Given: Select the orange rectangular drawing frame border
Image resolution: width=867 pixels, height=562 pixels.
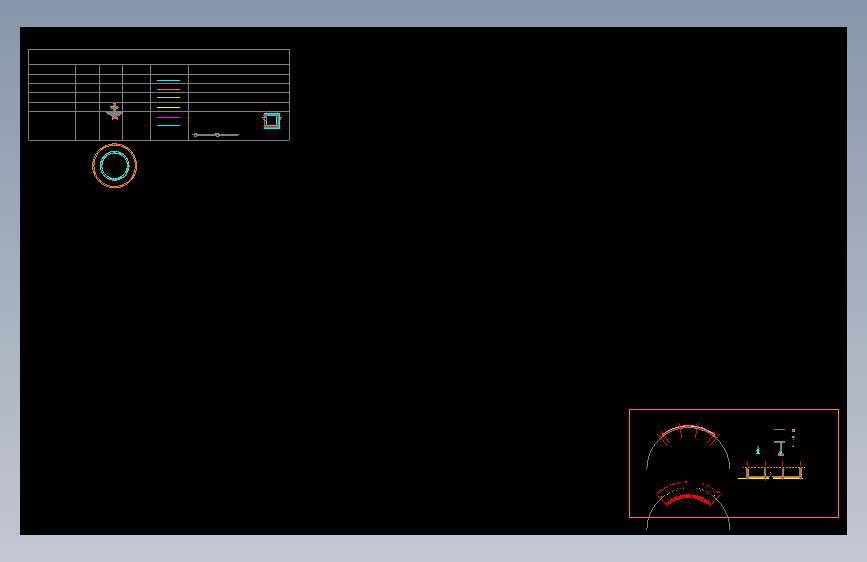Looking at the screenshot, I should (734, 464).
